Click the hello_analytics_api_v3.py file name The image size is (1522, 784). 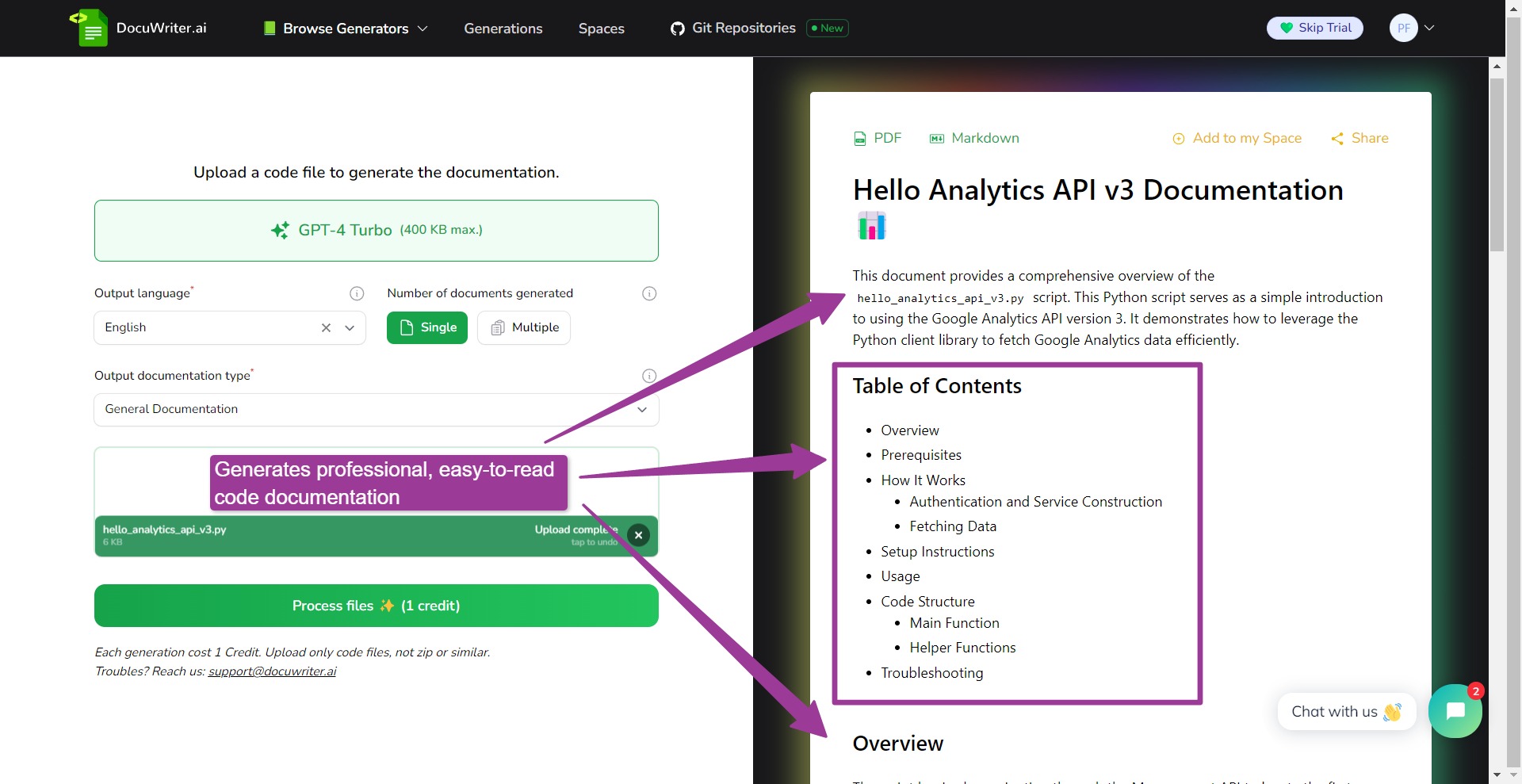(x=164, y=530)
